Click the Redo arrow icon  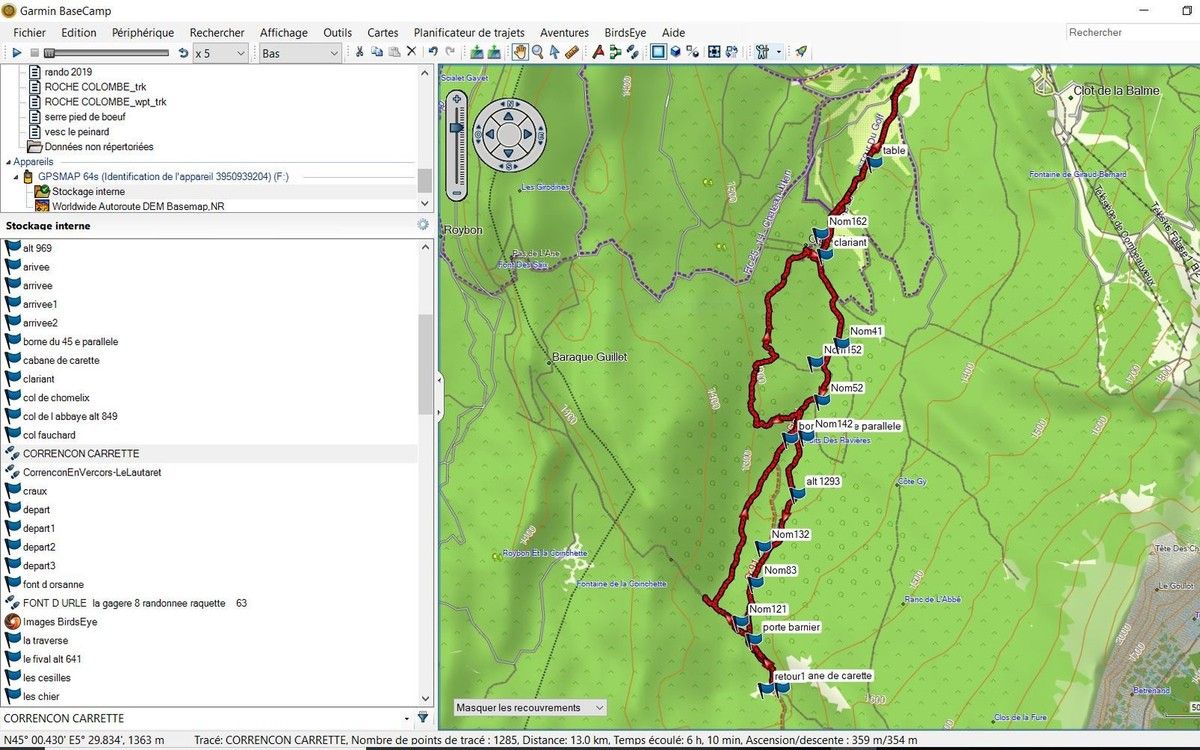(451, 53)
